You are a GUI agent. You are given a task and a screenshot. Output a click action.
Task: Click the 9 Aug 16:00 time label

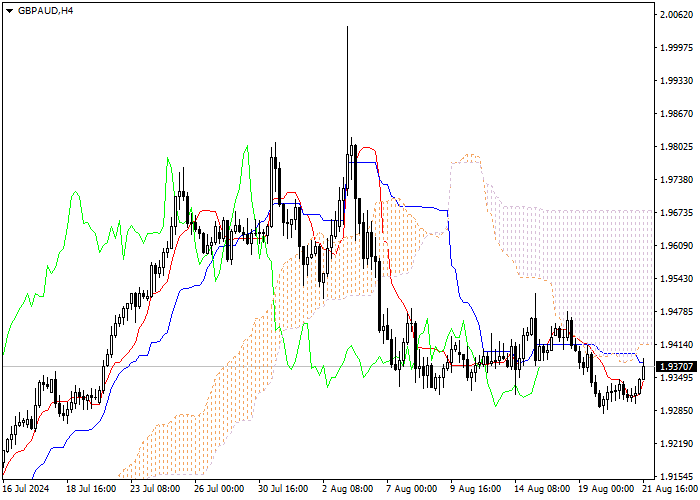click(x=476, y=489)
